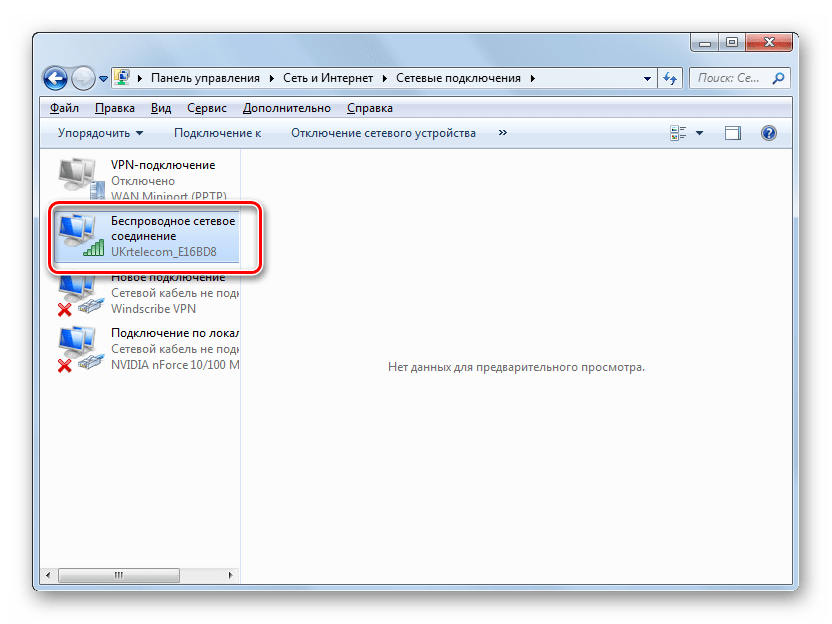Show hidden toolbar commands via » chevron
Viewport: 832px width, 624px height.
tap(502, 133)
